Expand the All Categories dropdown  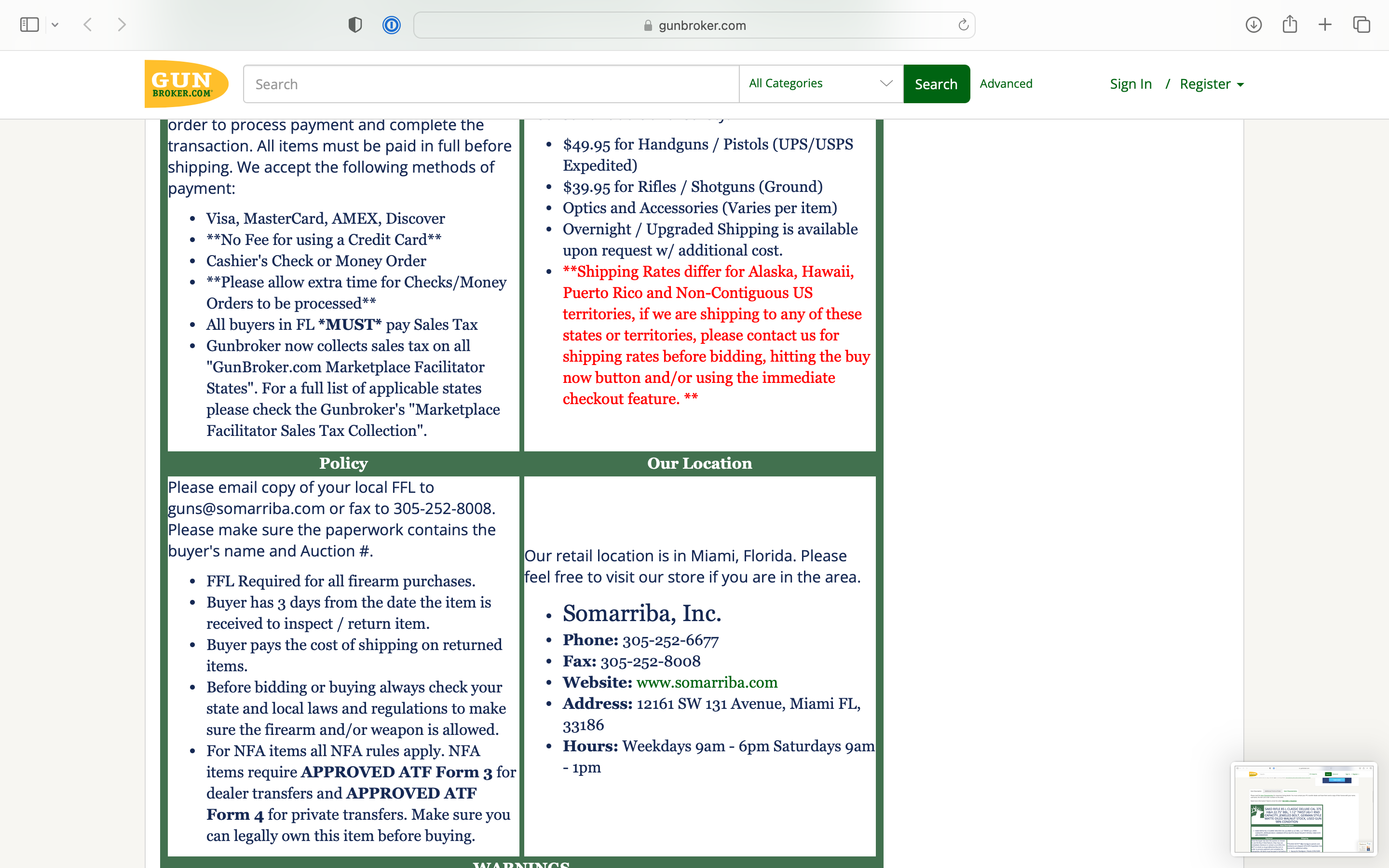[821, 84]
